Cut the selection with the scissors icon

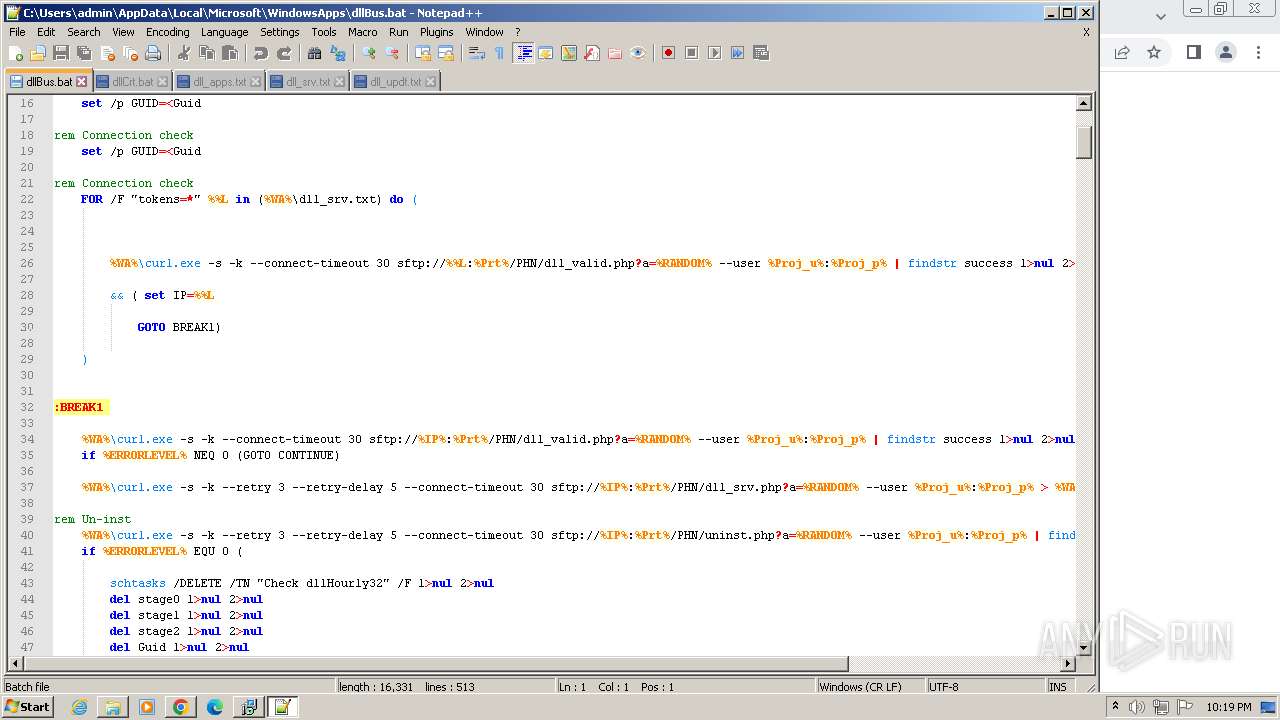[x=184, y=53]
